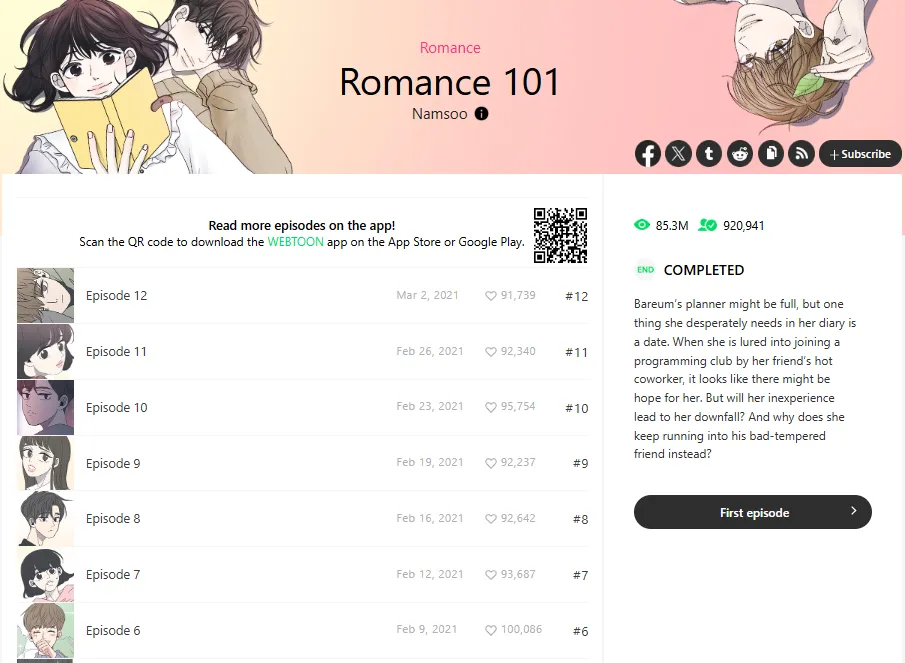Click the app download QR code
This screenshot has height=663, width=905.
[560, 235]
